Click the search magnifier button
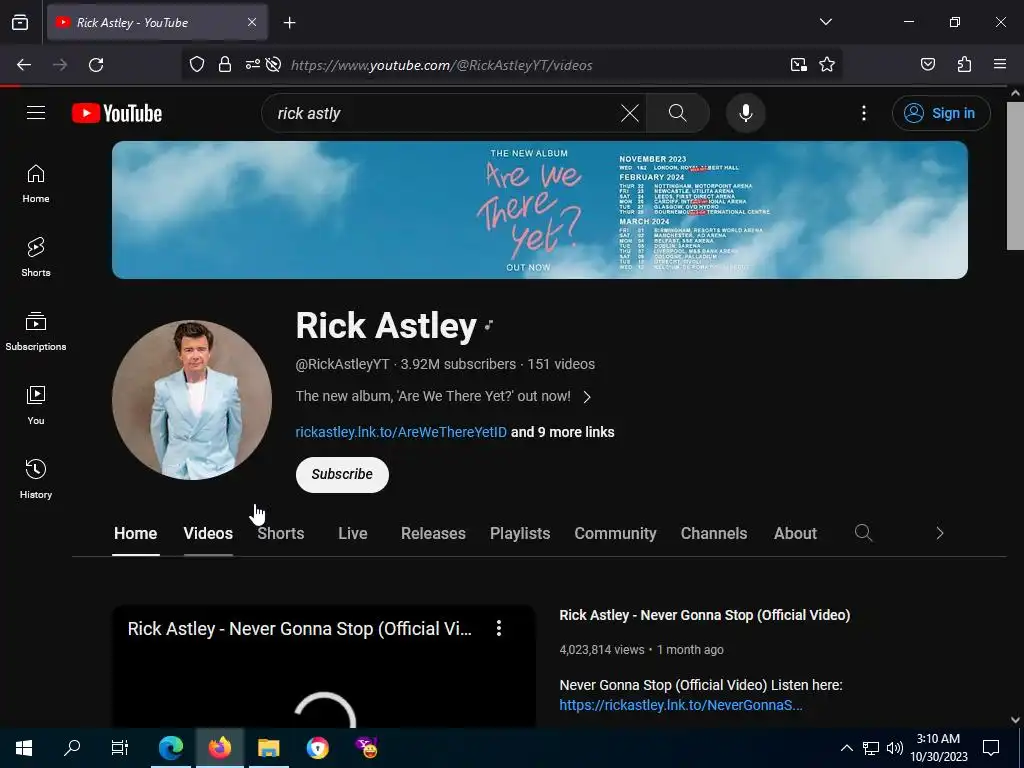 pyautogui.click(x=677, y=113)
